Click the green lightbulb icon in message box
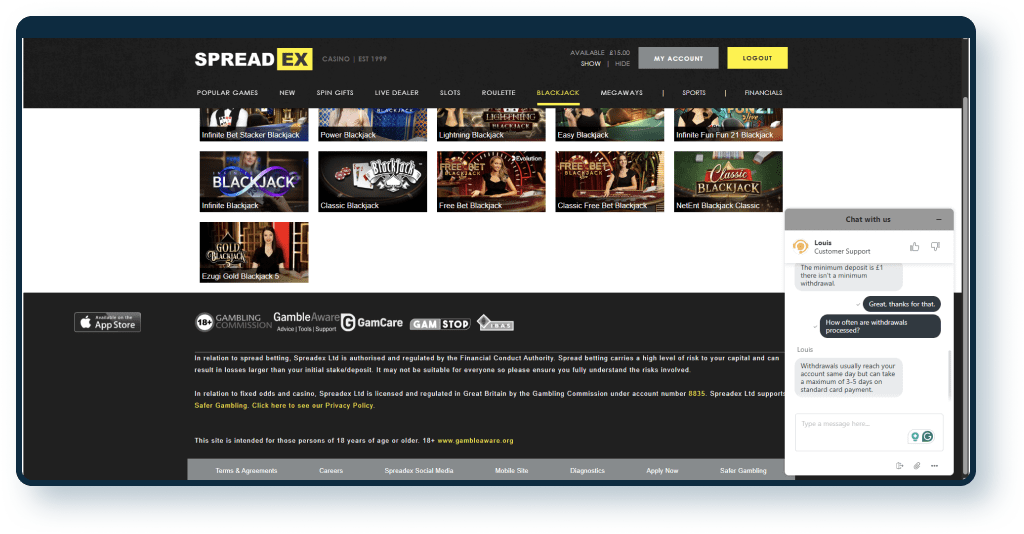This screenshot has height=534, width=1024. click(x=915, y=436)
